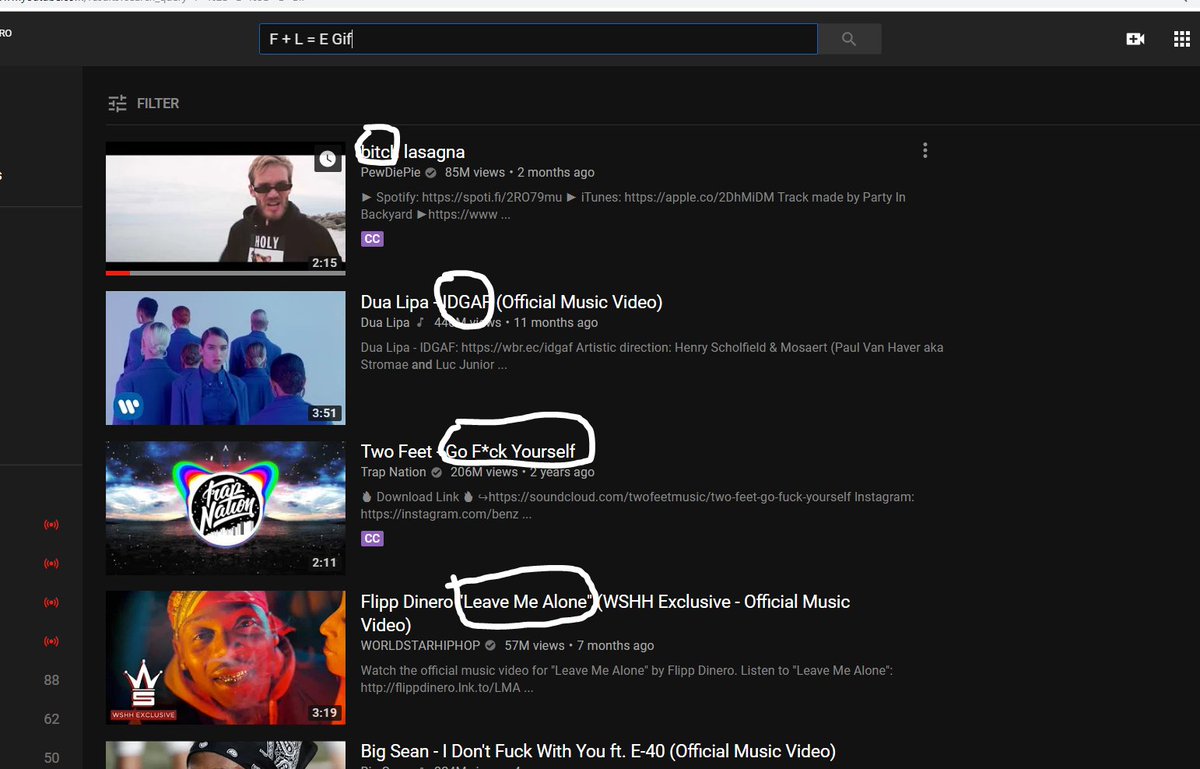The image size is (1200, 769).
Task: Click the search magnifier button
Action: tap(849, 39)
